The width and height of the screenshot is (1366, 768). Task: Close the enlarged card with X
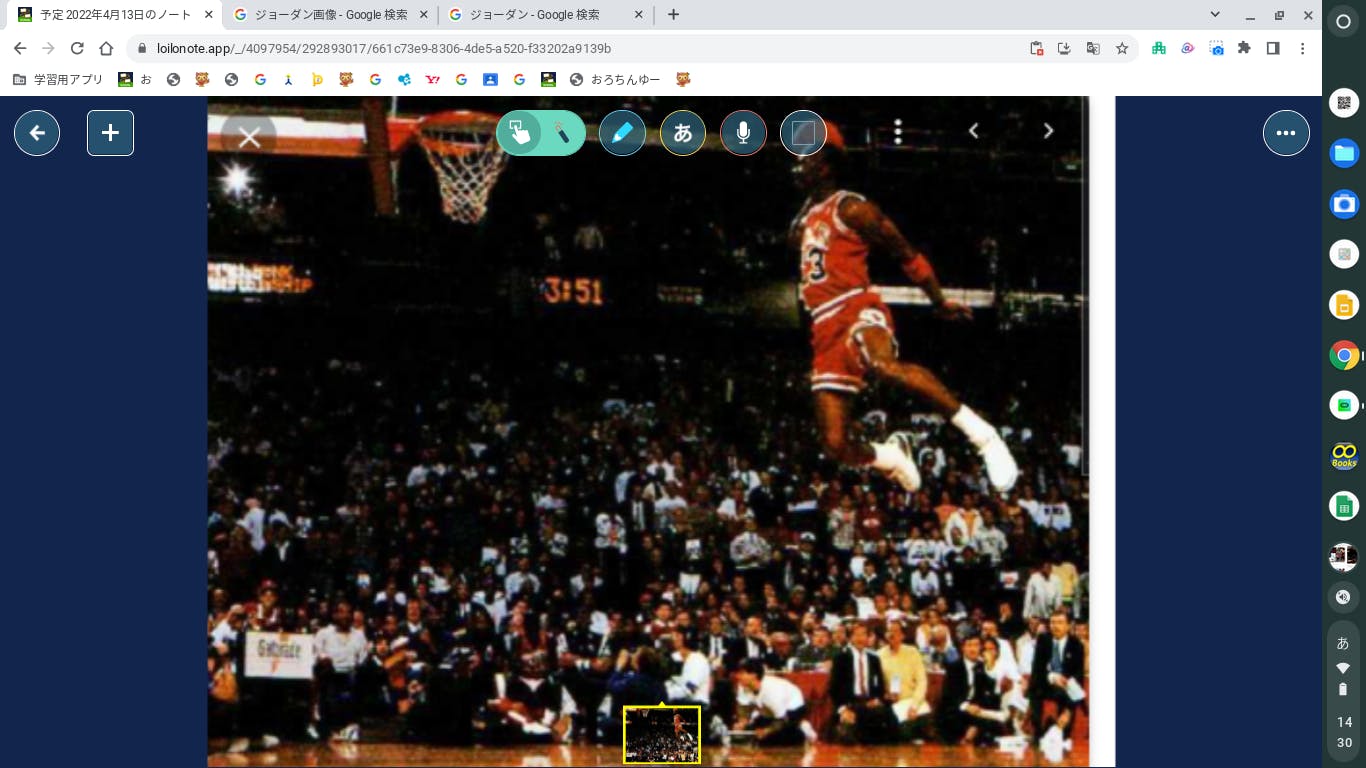click(x=249, y=138)
